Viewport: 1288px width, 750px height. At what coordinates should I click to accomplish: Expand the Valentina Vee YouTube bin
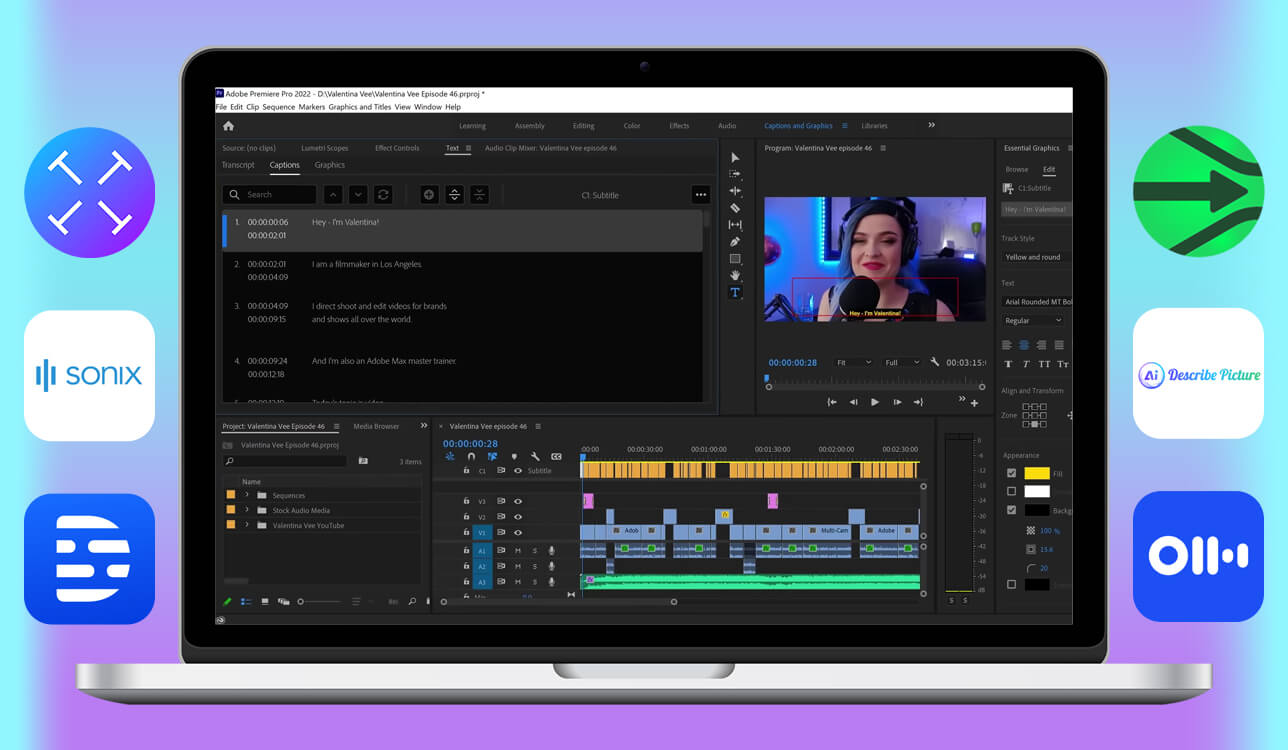247,525
